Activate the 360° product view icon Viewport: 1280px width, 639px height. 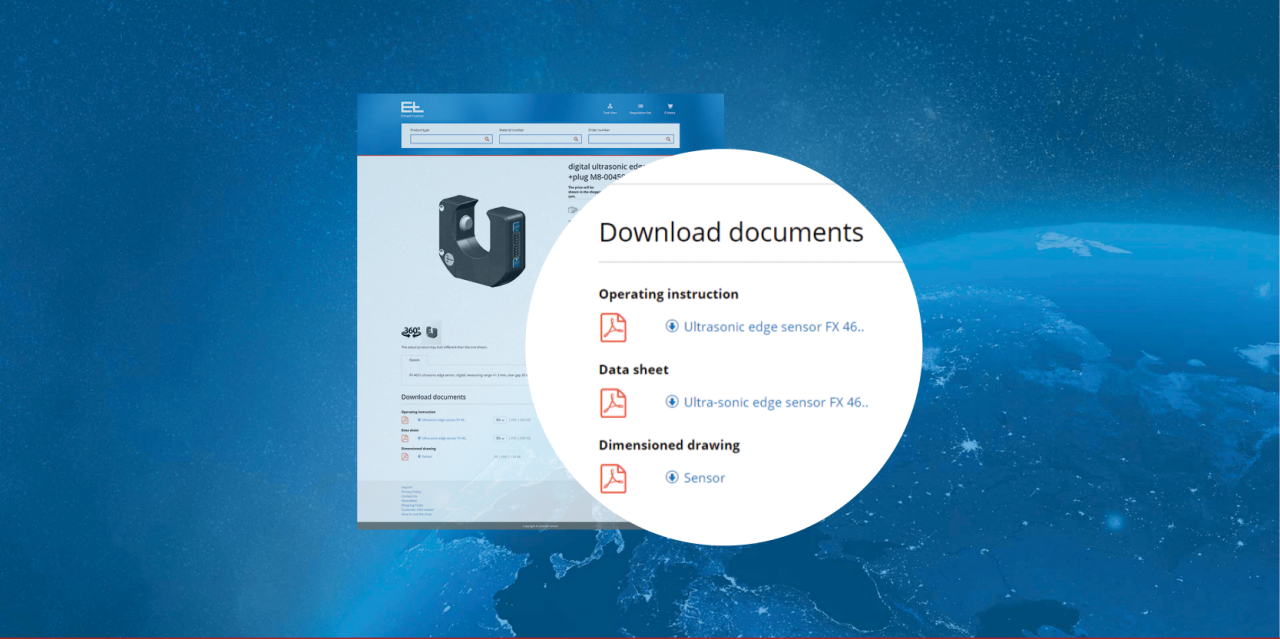coord(411,331)
